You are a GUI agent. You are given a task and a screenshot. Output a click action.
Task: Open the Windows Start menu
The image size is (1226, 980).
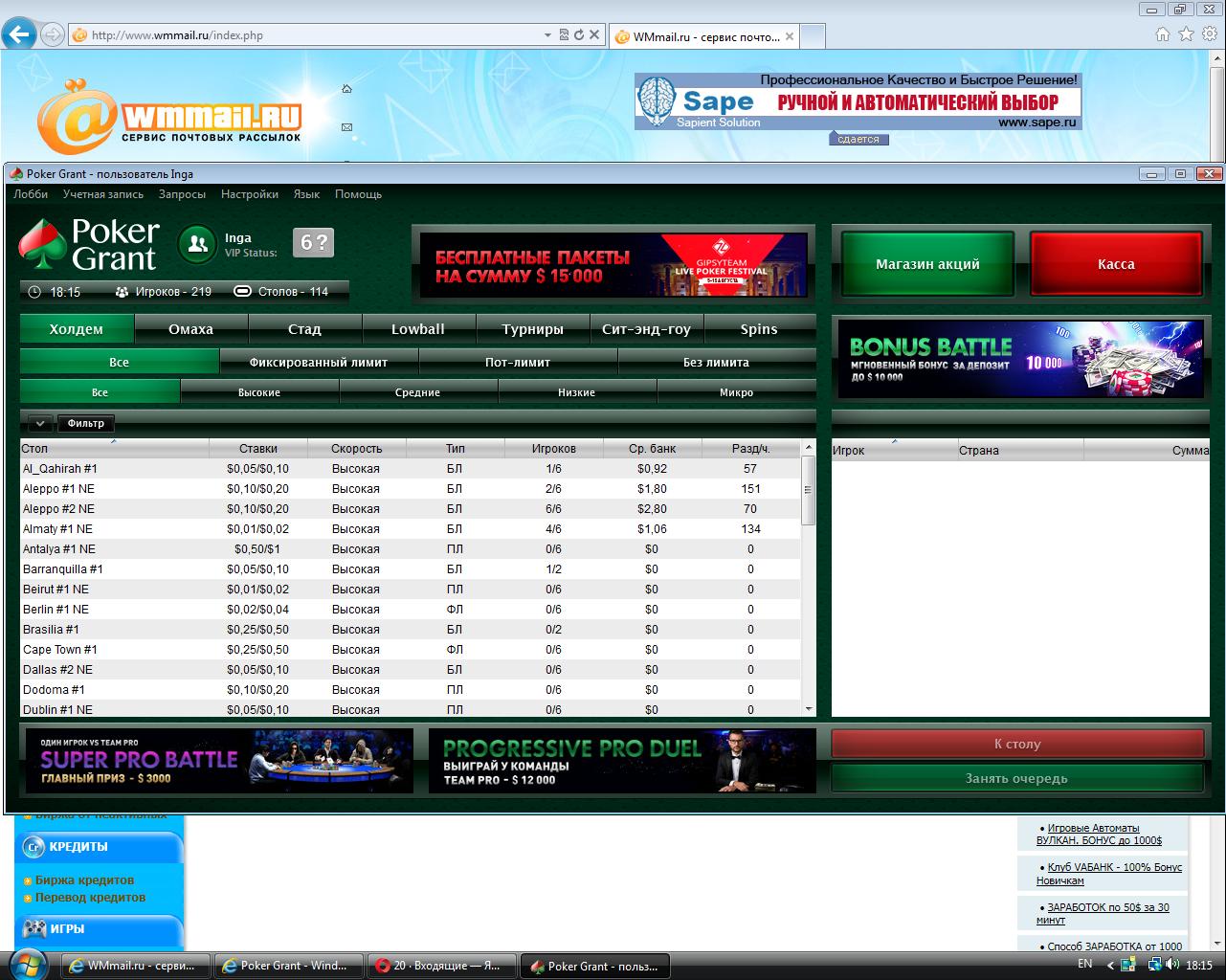[x=30, y=964]
